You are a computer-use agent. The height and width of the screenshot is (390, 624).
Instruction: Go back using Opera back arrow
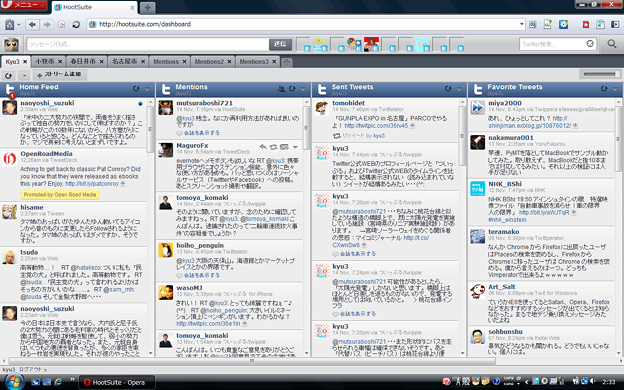coord(33,25)
